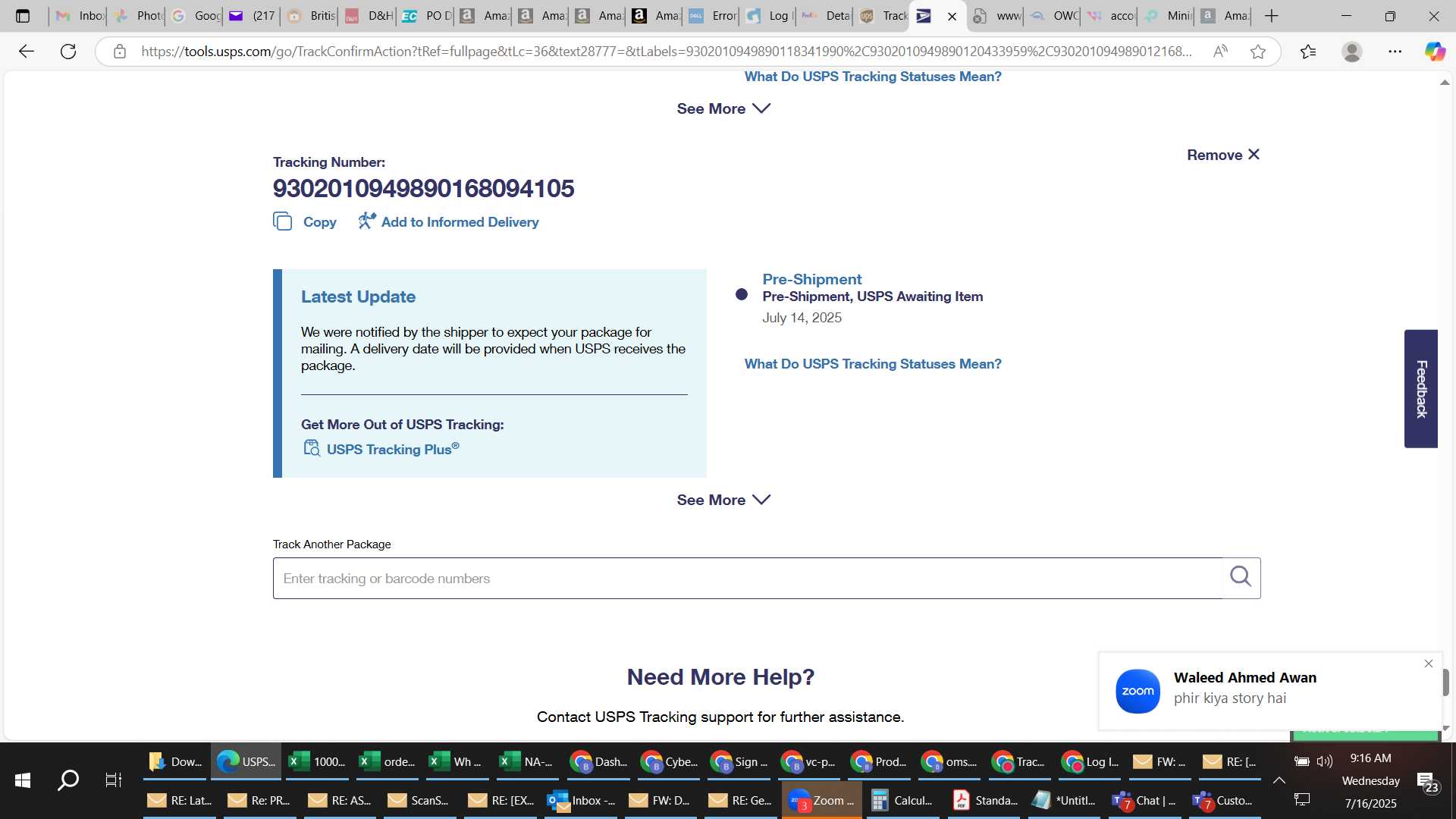1456x819 pixels.
Task: Open the Downloads folder taskbar item
Action: pyautogui.click(x=175, y=761)
